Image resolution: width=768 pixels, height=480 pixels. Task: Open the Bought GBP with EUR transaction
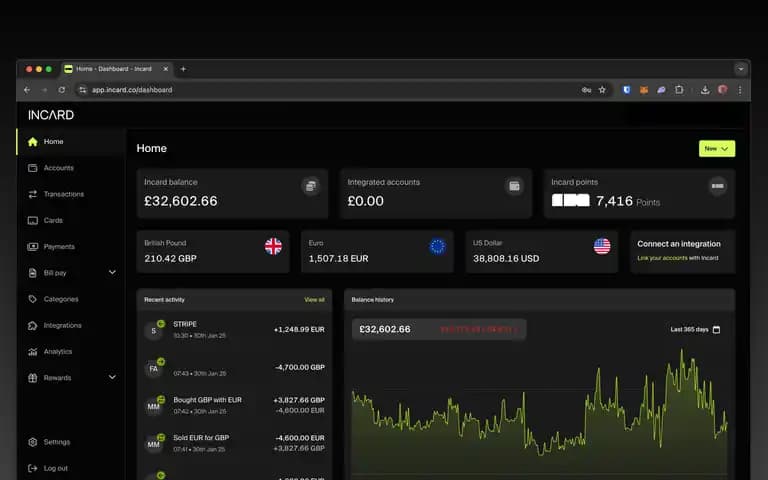(x=234, y=406)
